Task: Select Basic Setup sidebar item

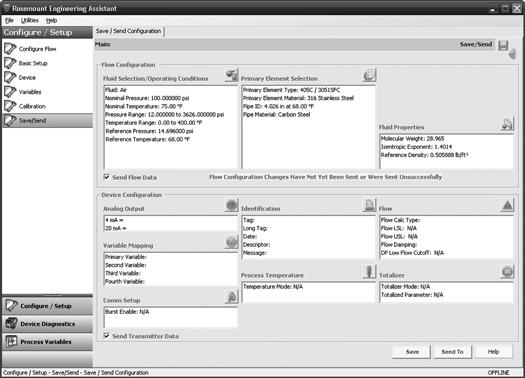Action: [x=26, y=63]
